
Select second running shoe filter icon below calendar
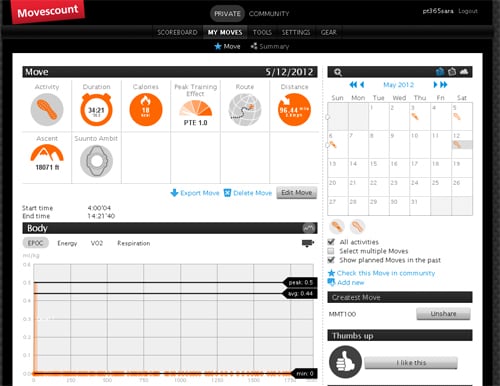357,227
